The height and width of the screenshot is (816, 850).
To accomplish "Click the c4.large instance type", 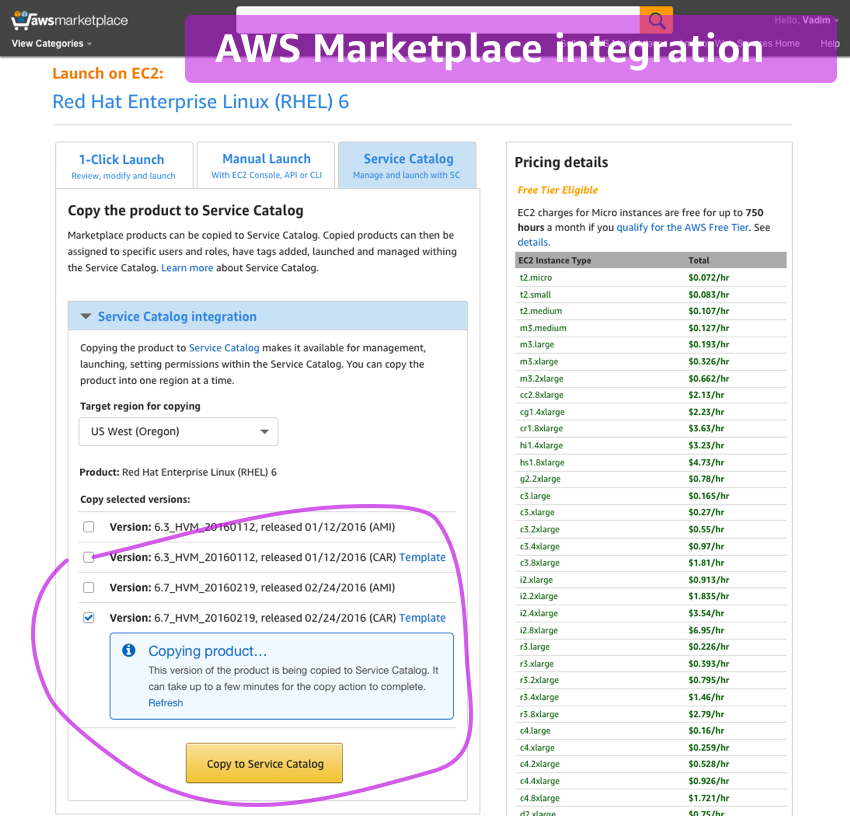I will point(535,730).
